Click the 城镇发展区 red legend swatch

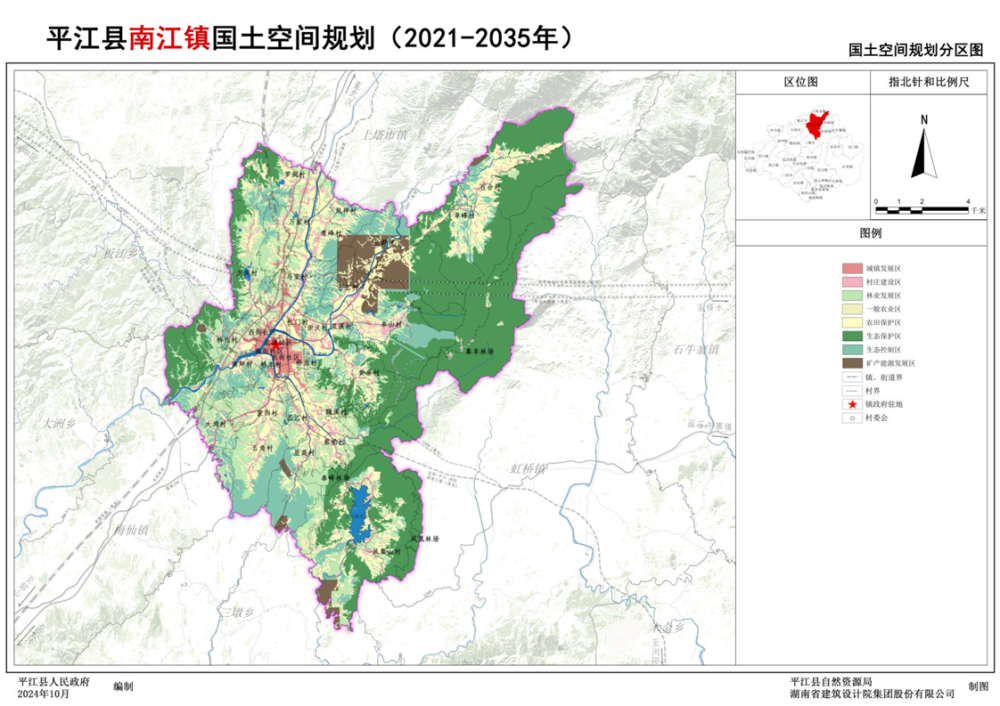pyautogui.click(x=852, y=269)
